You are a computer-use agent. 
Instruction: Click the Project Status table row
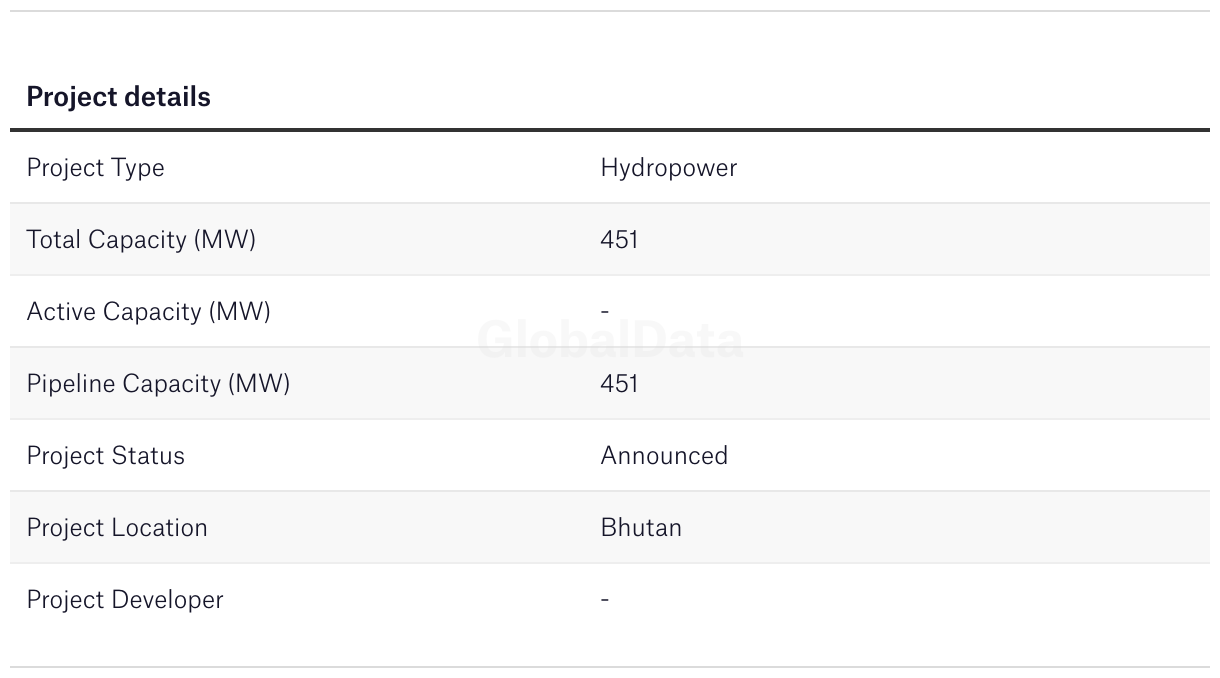click(610, 456)
